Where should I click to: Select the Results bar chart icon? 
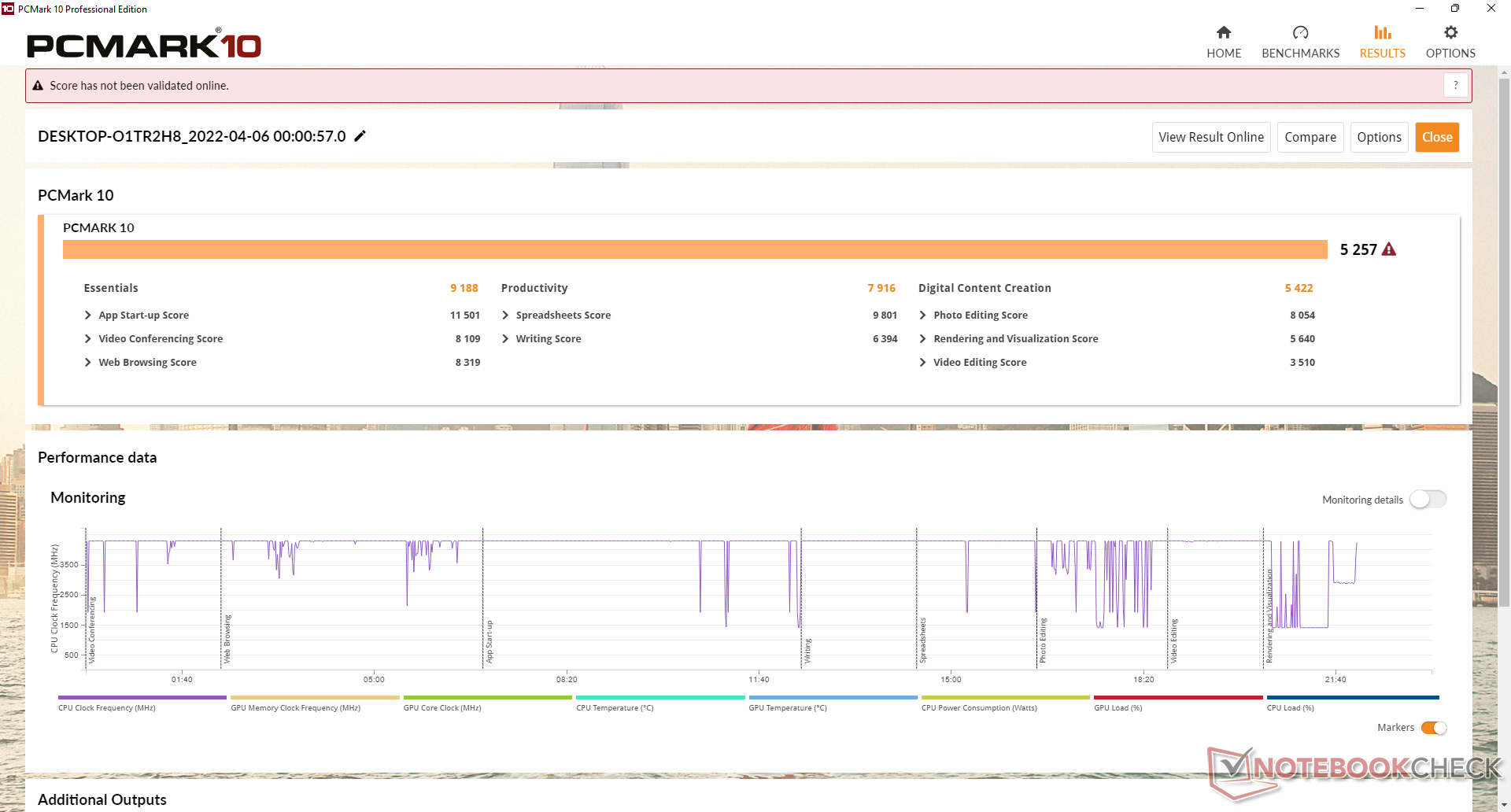coord(1382,33)
